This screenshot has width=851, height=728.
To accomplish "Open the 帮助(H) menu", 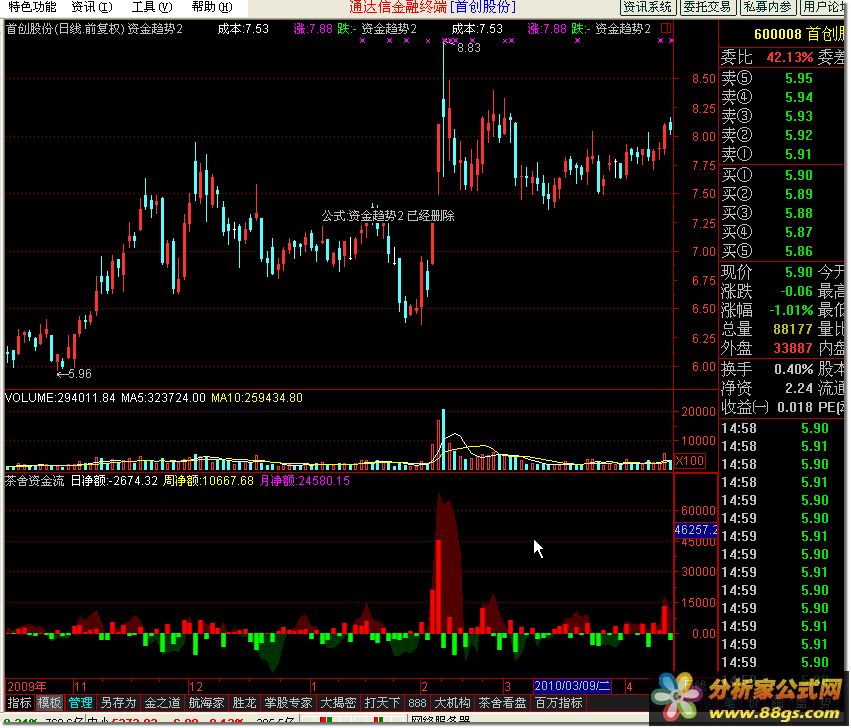I will [212, 7].
